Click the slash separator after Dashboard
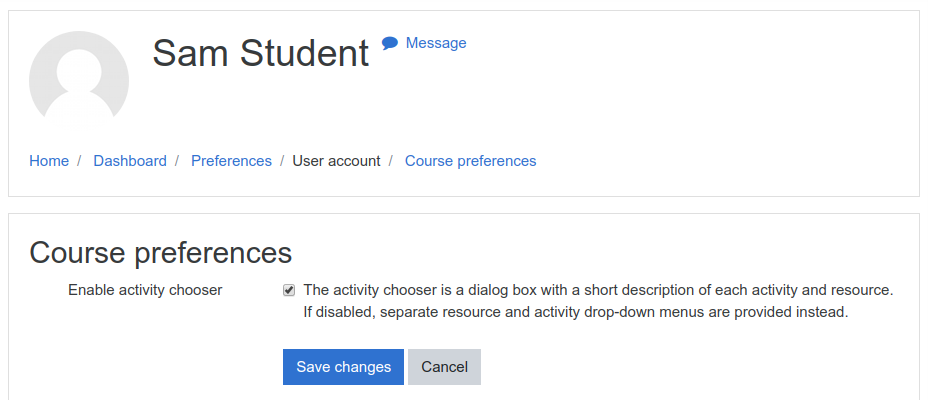The height and width of the screenshot is (400, 928). 177,161
